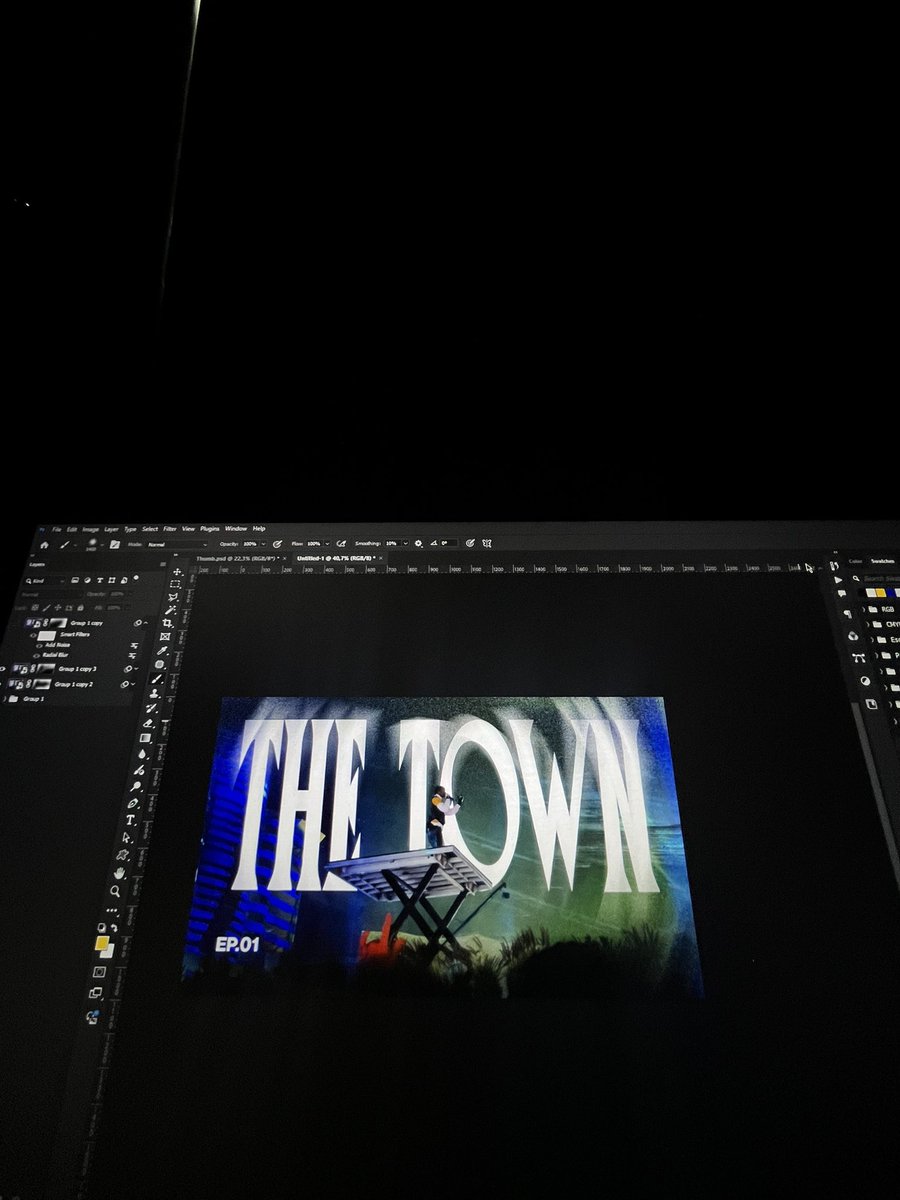This screenshot has height=1200, width=900.
Task: Toggle Quick Mask mode
Action: pos(99,971)
